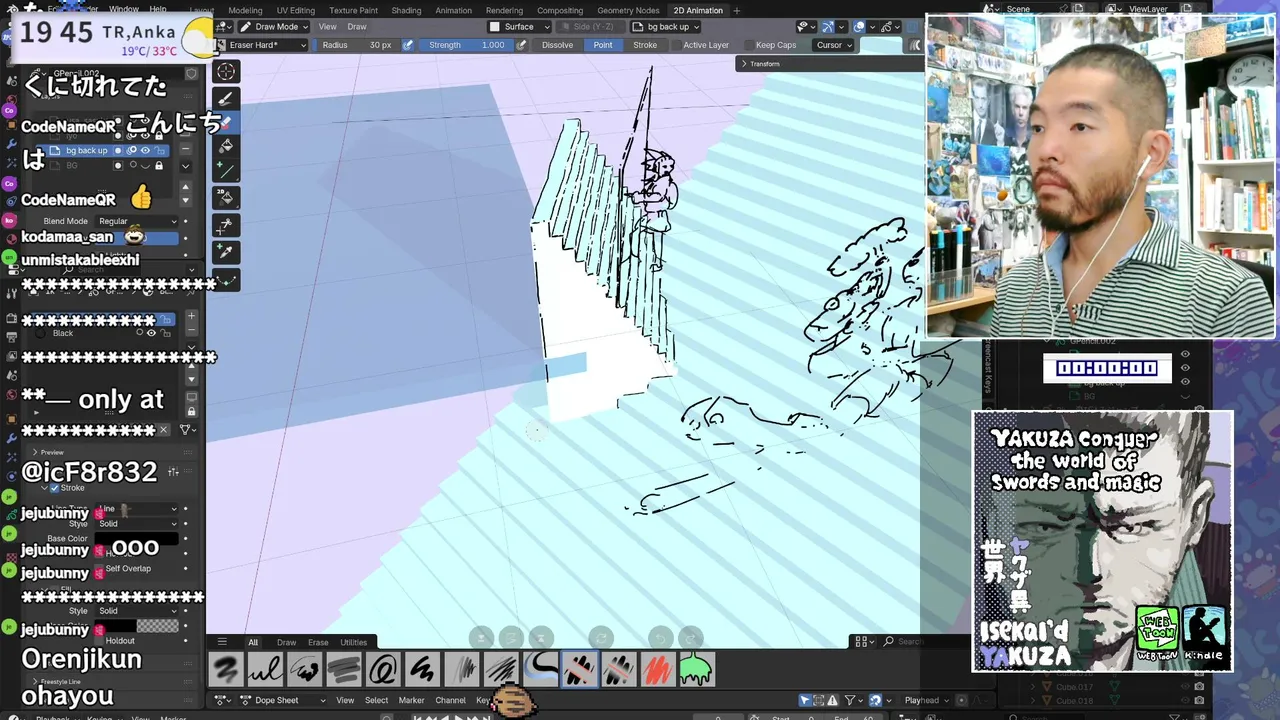Select the Draw brush tool

(x=226, y=98)
